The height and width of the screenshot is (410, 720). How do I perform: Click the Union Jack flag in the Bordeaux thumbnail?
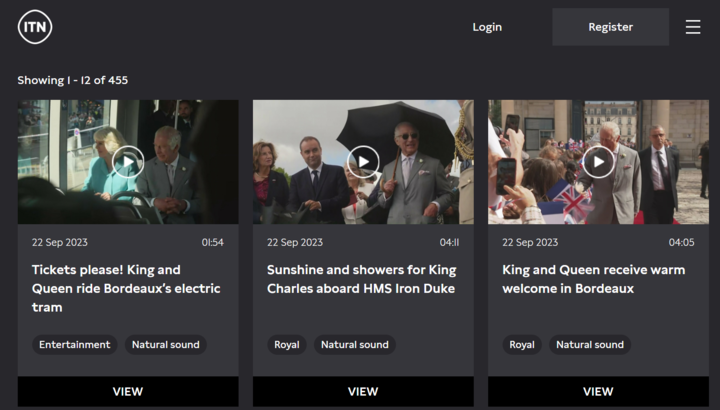pyautogui.click(x=572, y=202)
